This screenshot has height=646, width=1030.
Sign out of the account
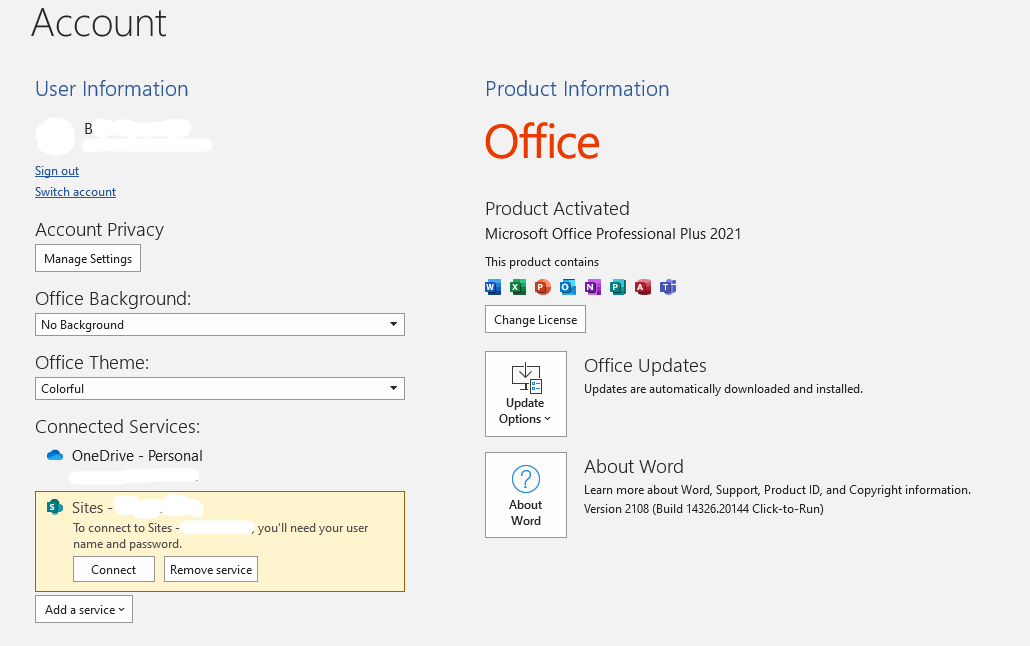(57, 171)
